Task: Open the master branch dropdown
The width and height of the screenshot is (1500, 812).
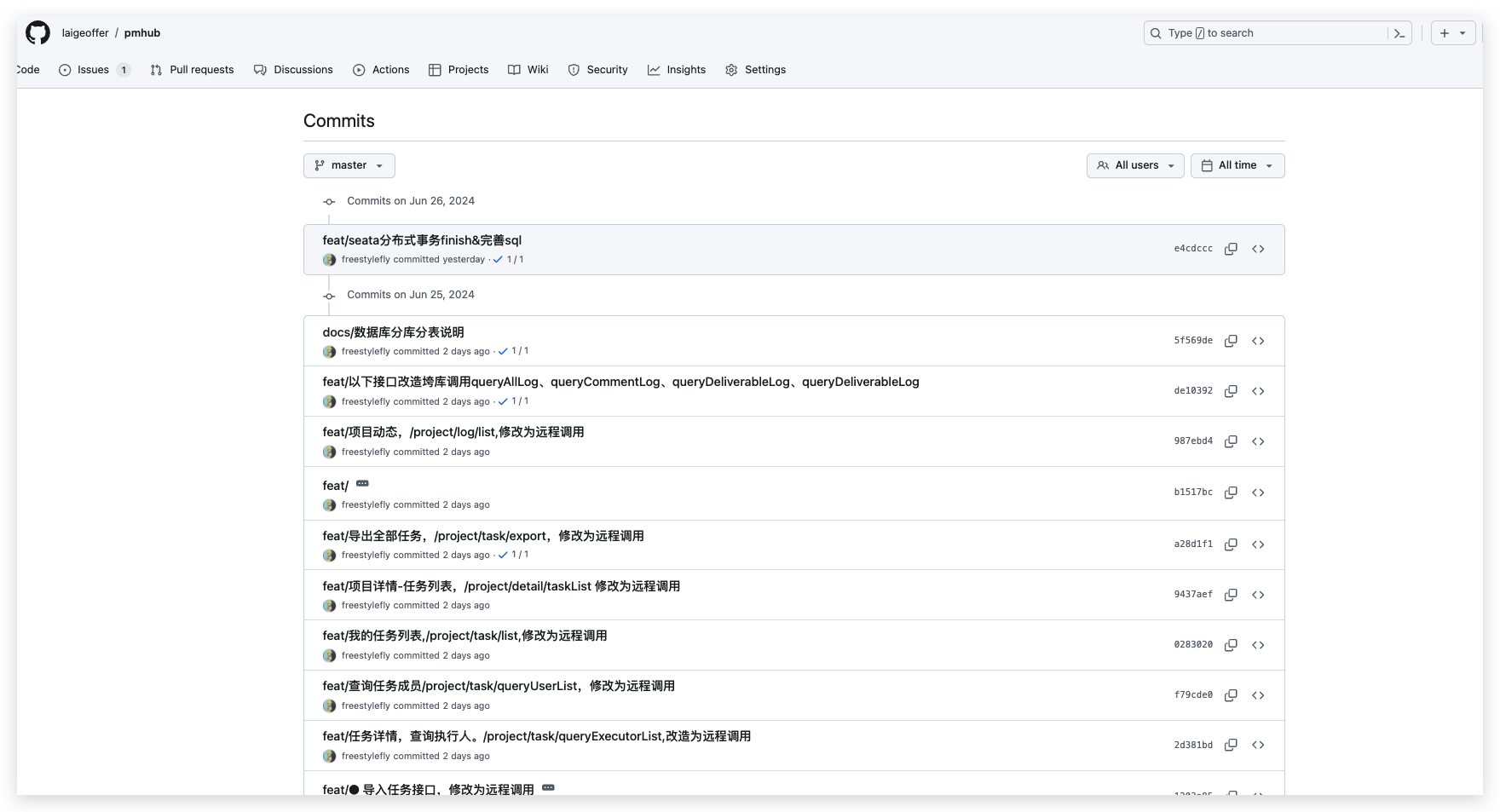Action: 349,165
